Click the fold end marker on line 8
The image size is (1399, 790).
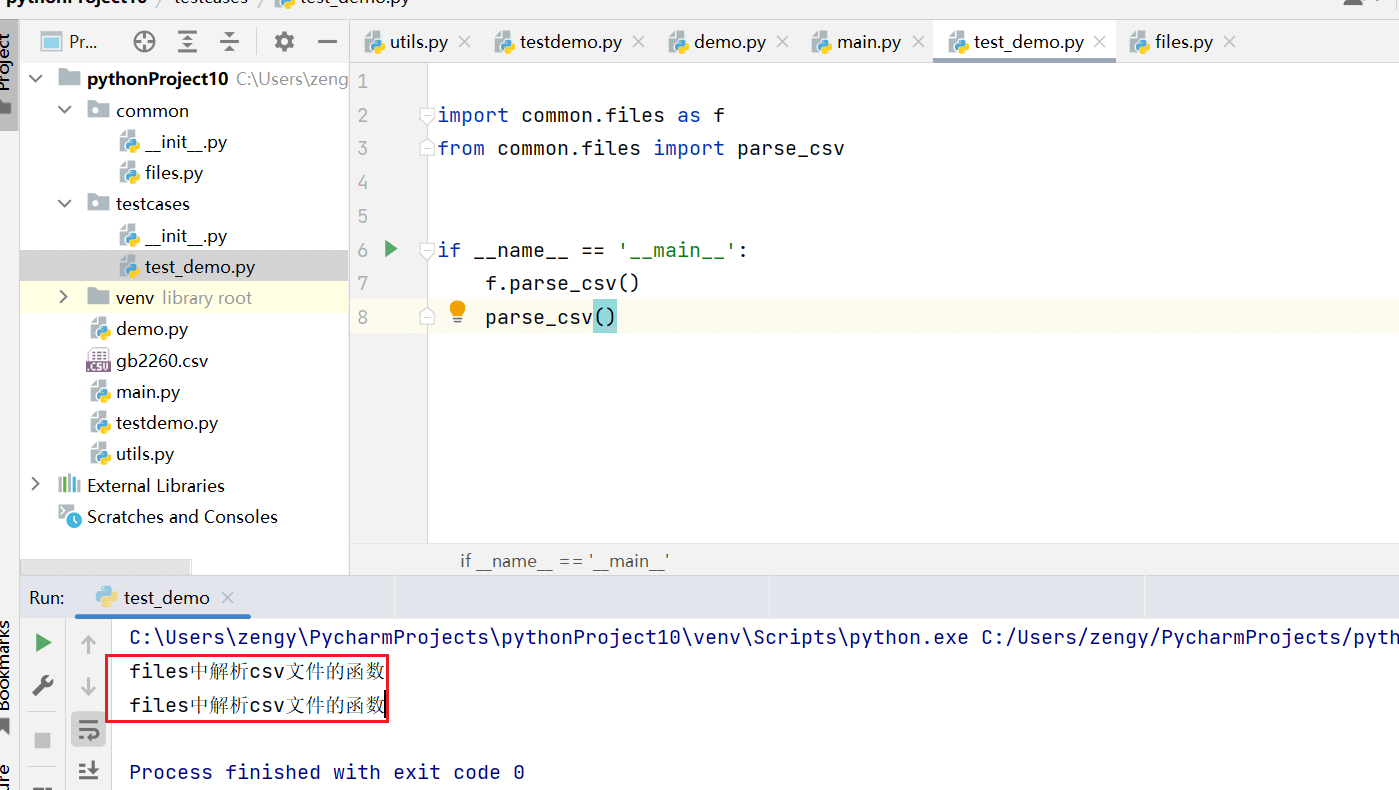tap(427, 317)
